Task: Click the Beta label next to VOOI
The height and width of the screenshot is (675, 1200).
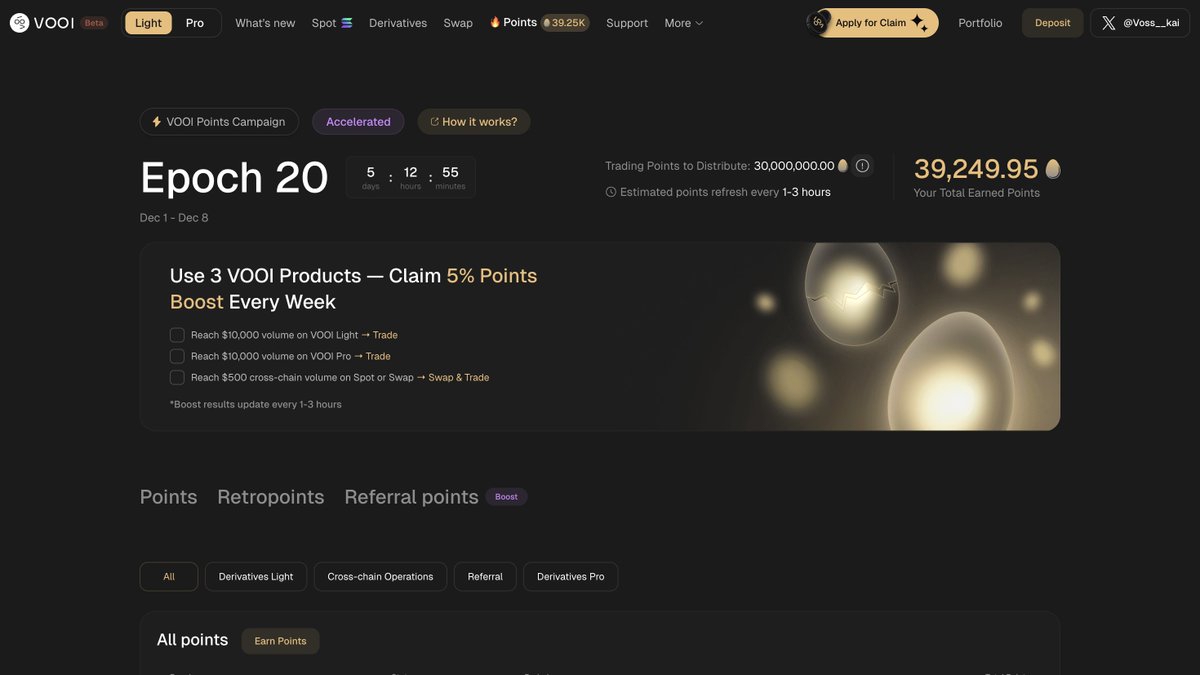Action: click(x=94, y=23)
